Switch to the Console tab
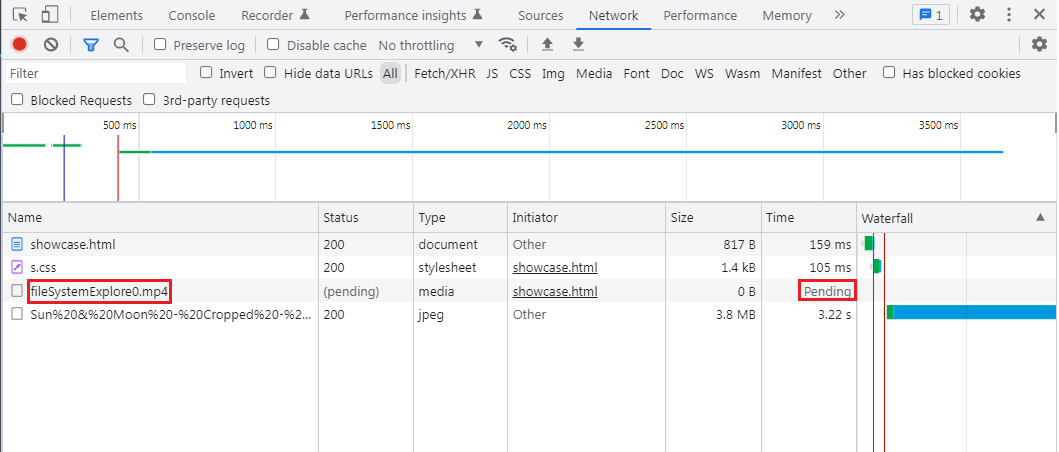The height and width of the screenshot is (452, 1059). click(192, 16)
